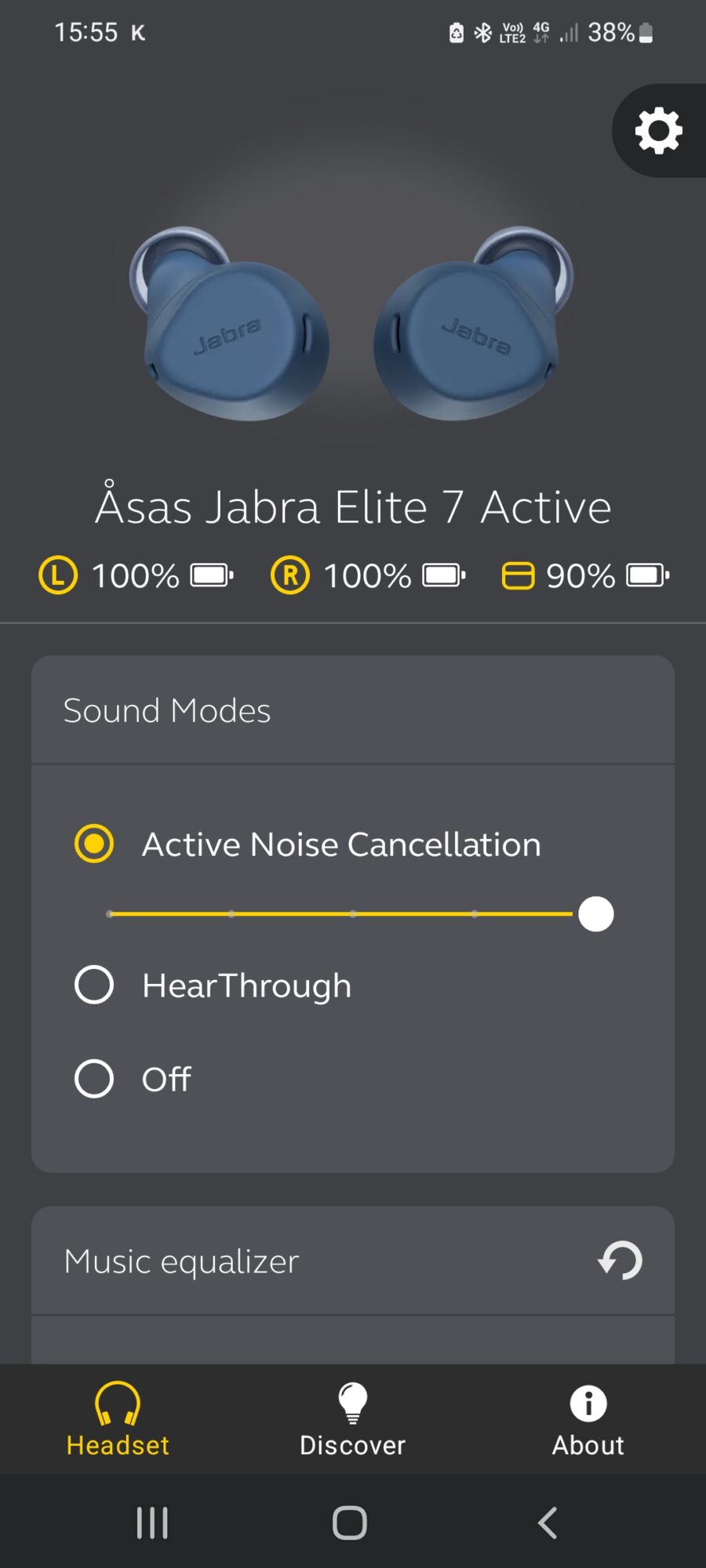Tap the left earbud battery icon
The width and height of the screenshot is (706, 1568).
point(213,575)
